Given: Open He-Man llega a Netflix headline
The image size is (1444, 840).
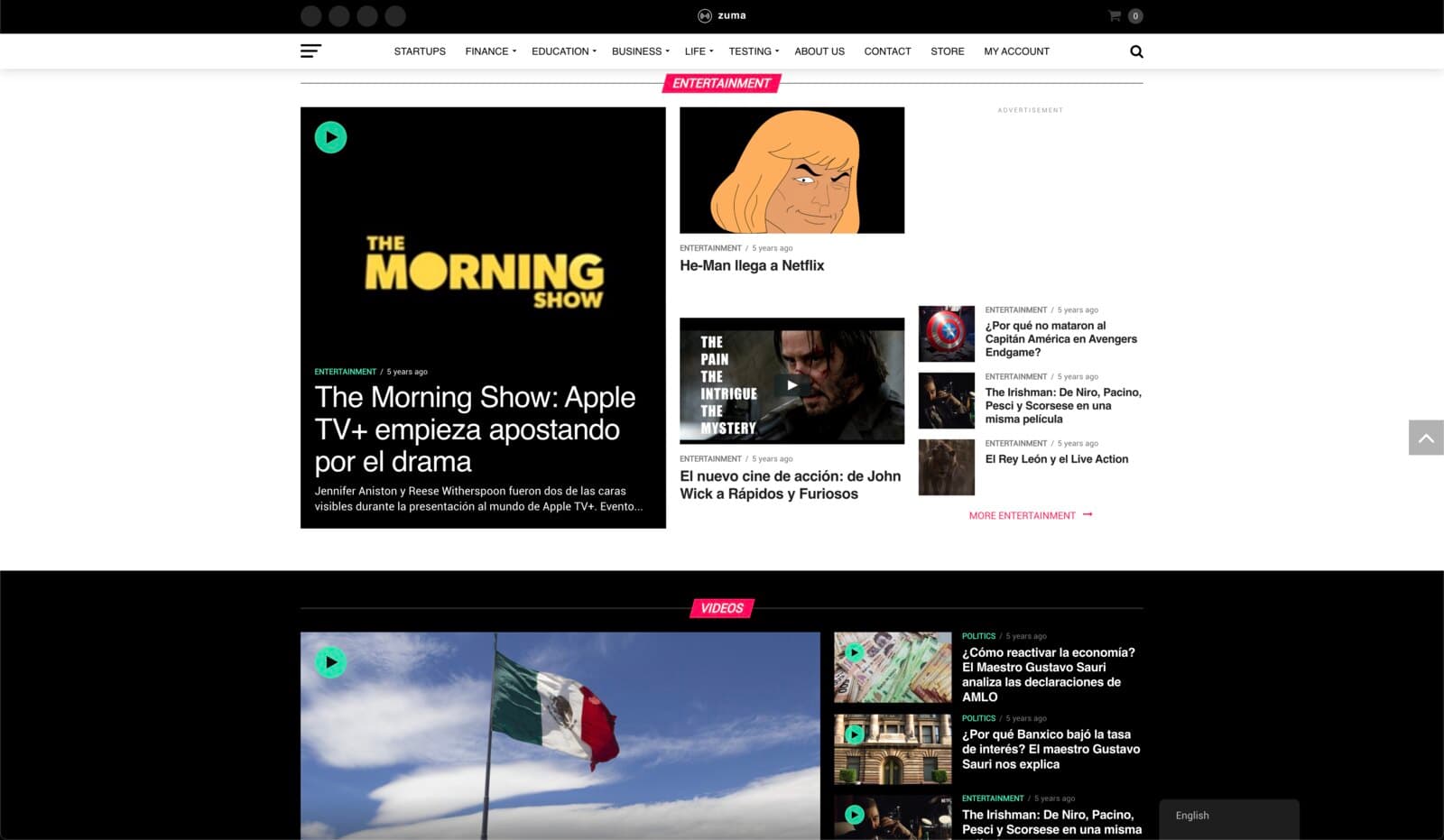Looking at the screenshot, I should (x=752, y=265).
